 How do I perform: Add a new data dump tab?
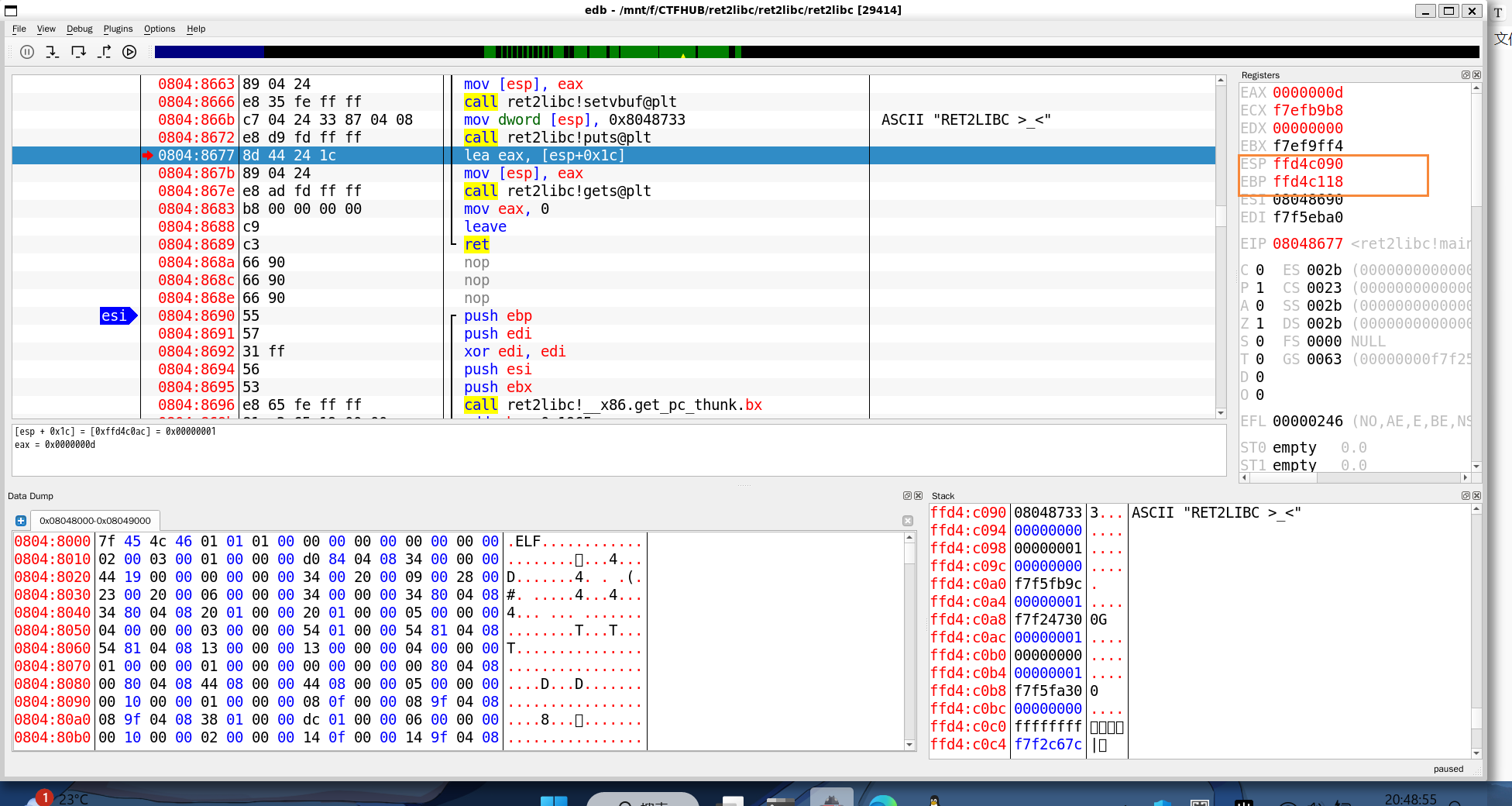click(21, 521)
